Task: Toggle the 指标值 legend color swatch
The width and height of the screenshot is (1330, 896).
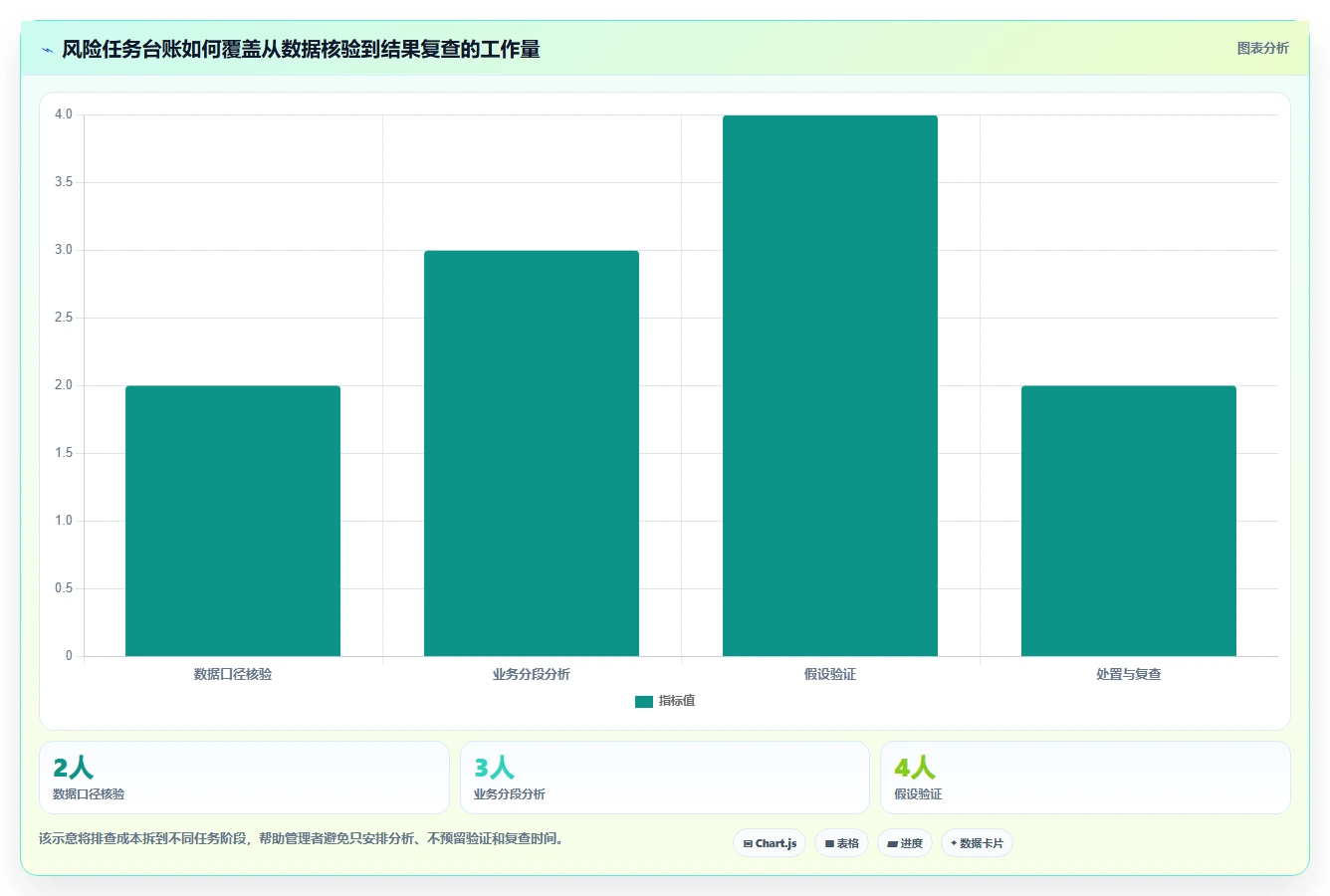Action: click(x=644, y=701)
